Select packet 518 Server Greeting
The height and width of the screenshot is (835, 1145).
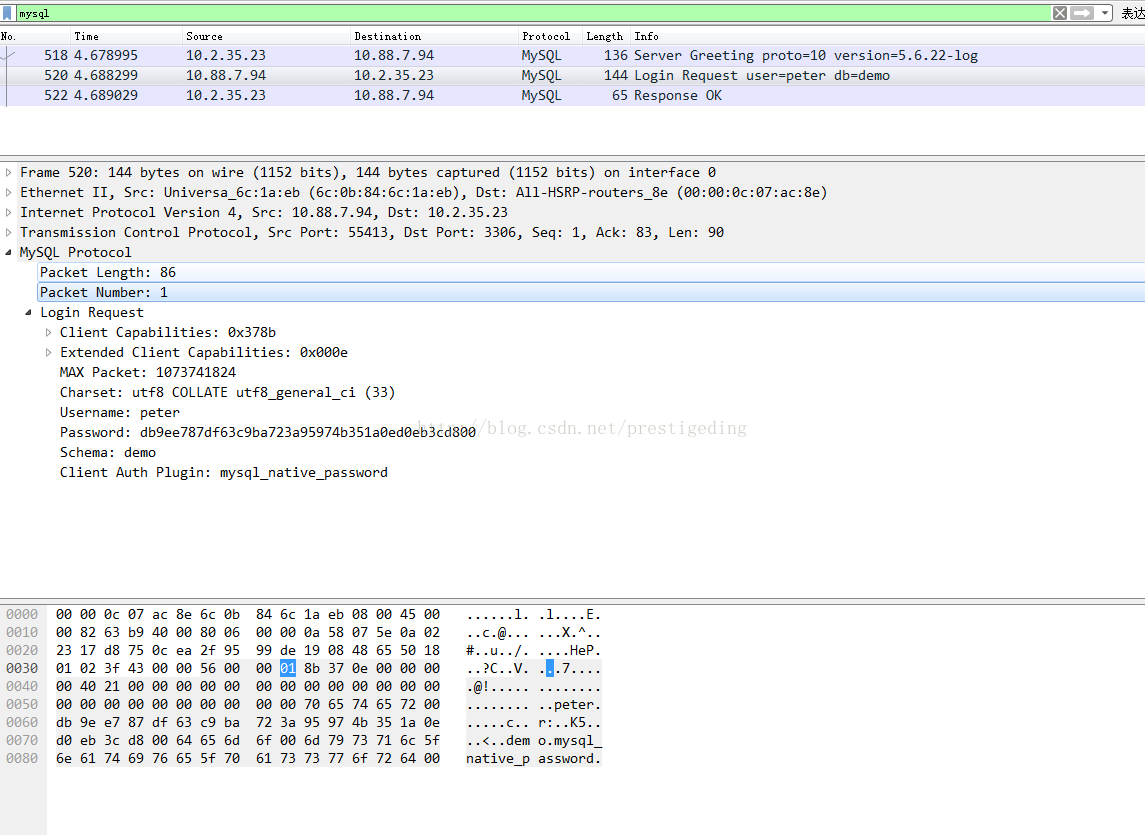pos(572,56)
